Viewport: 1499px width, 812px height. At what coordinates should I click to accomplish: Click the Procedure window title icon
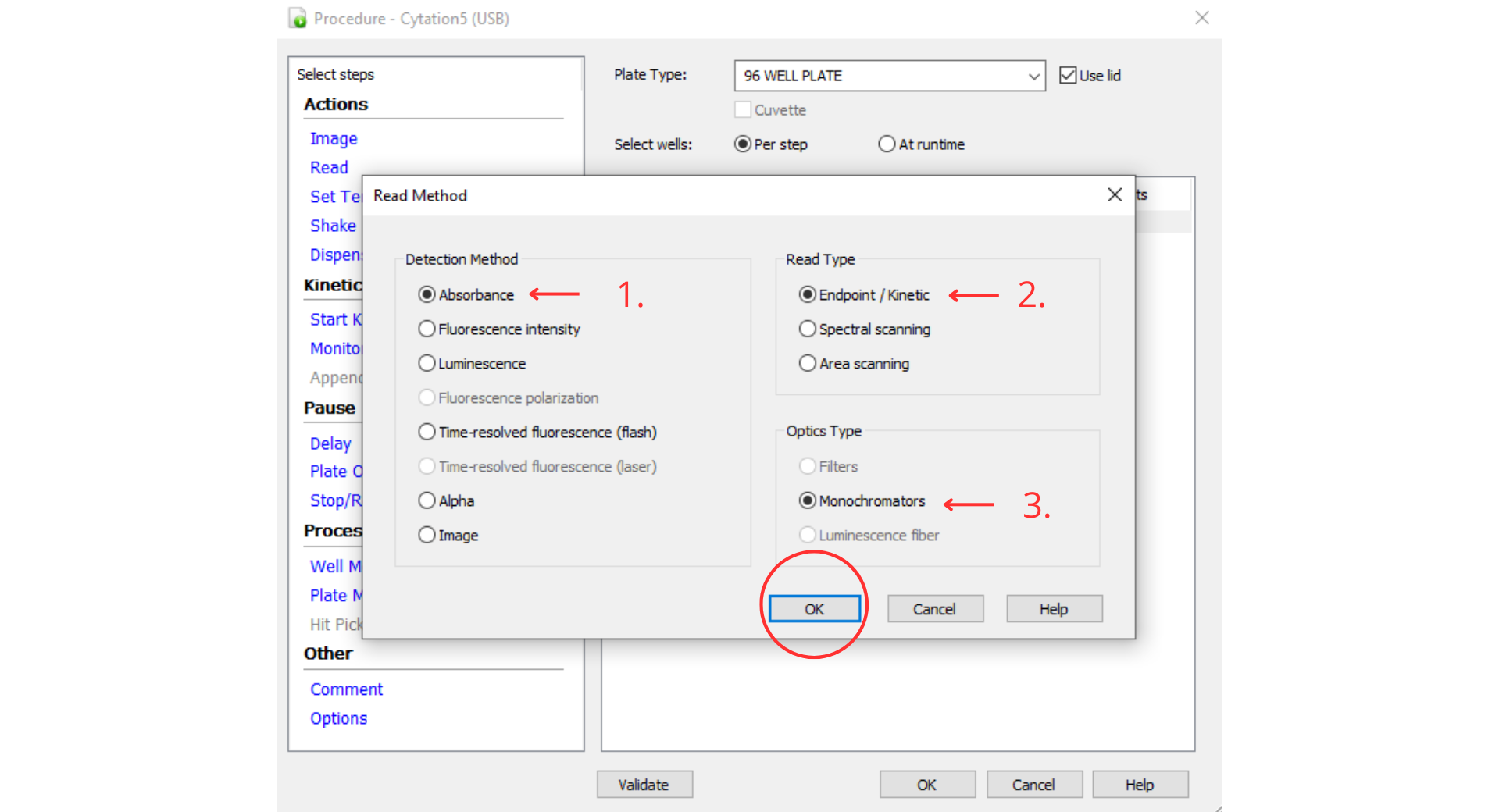[x=298, y=18]
